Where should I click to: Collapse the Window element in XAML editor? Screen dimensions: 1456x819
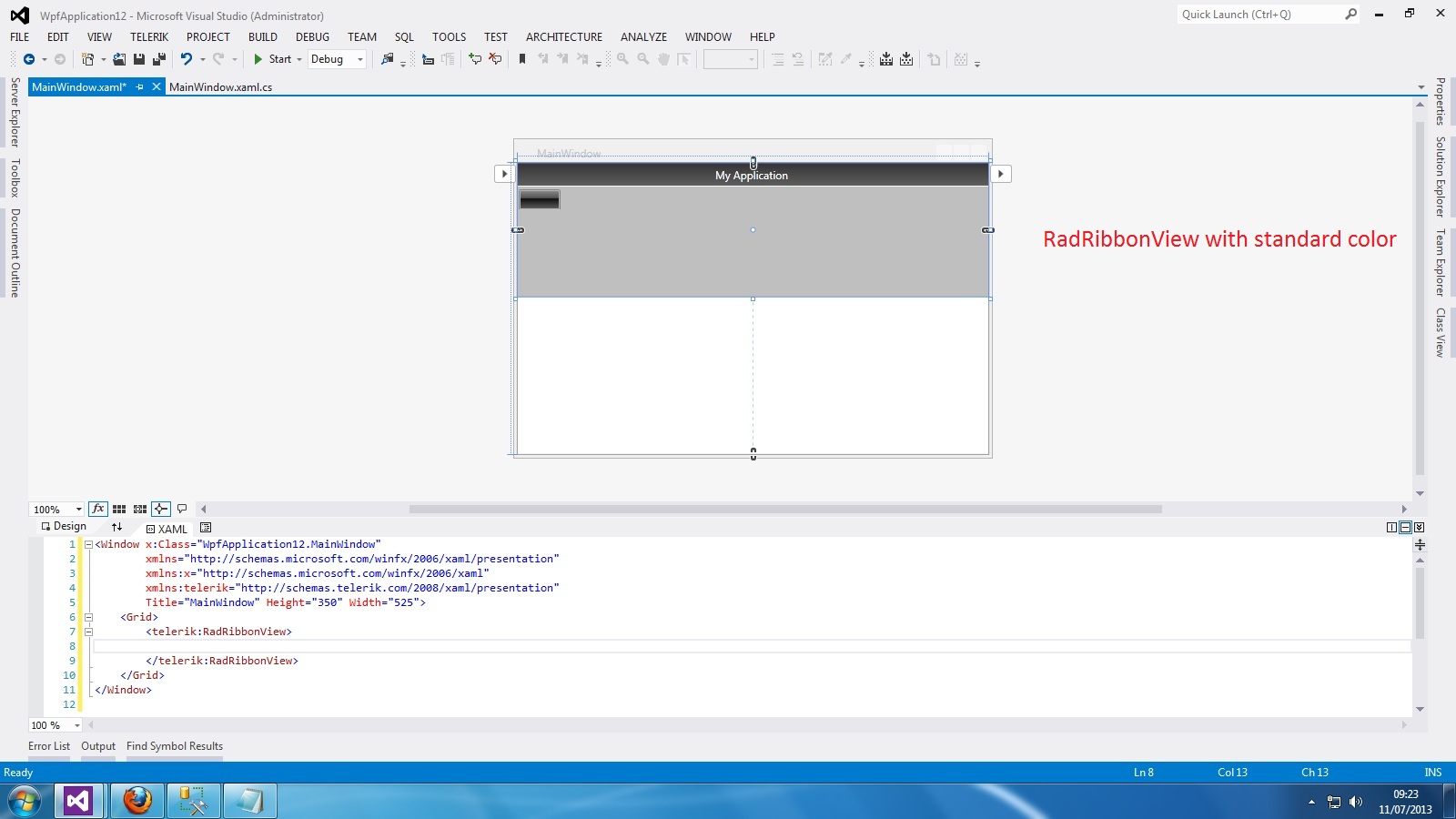tap(88, 544)
